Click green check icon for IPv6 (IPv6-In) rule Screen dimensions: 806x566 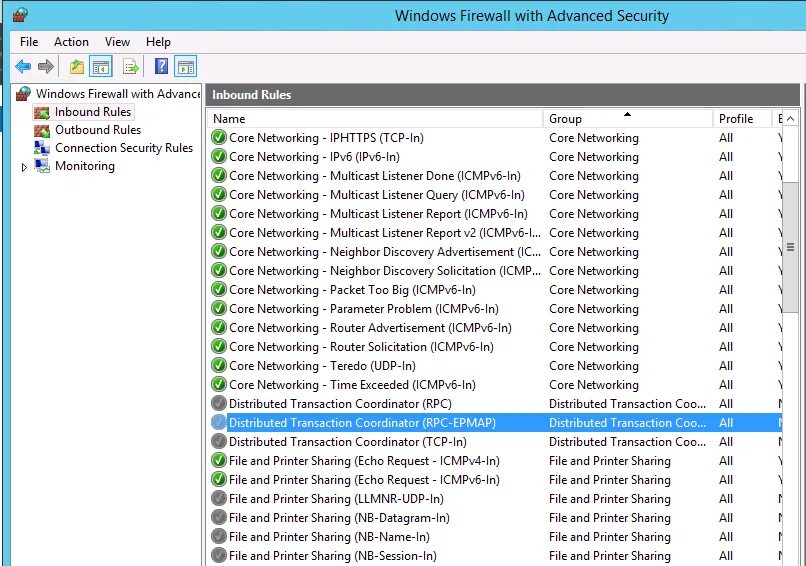pos(219,157)
